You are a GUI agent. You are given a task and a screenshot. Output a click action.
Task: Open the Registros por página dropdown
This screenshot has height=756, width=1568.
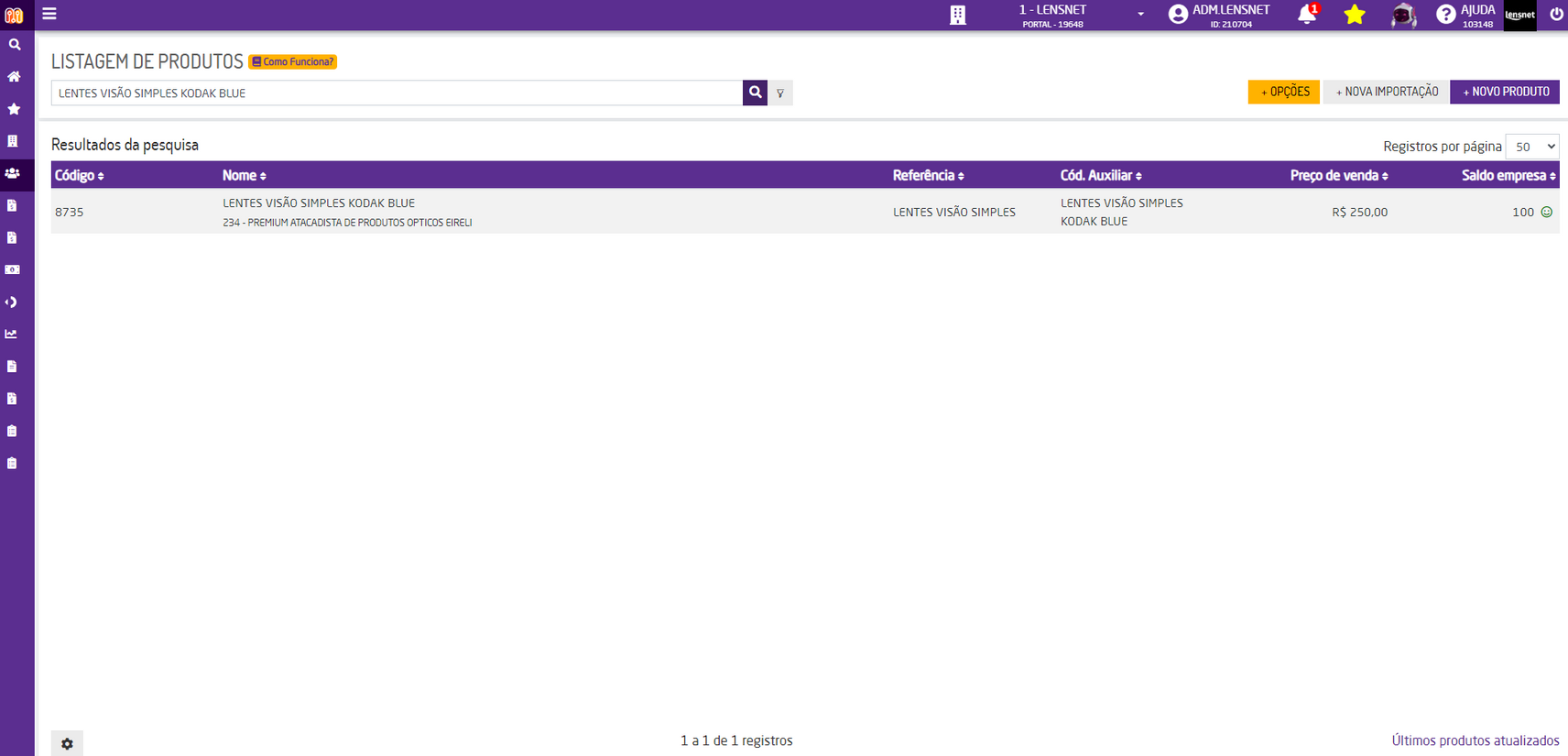tap(1531, 147)
